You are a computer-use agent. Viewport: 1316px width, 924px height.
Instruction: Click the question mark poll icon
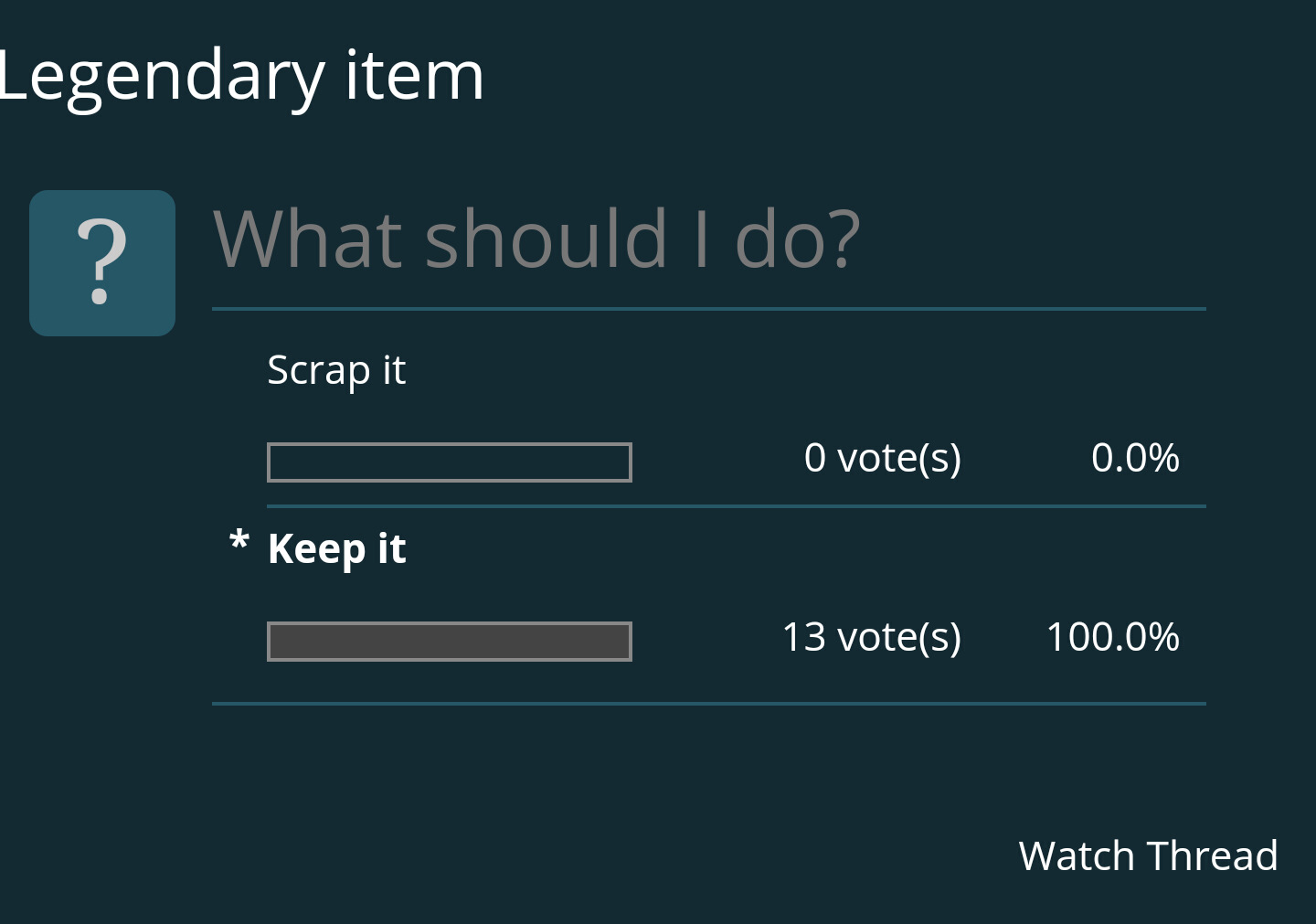coord(102,263)
